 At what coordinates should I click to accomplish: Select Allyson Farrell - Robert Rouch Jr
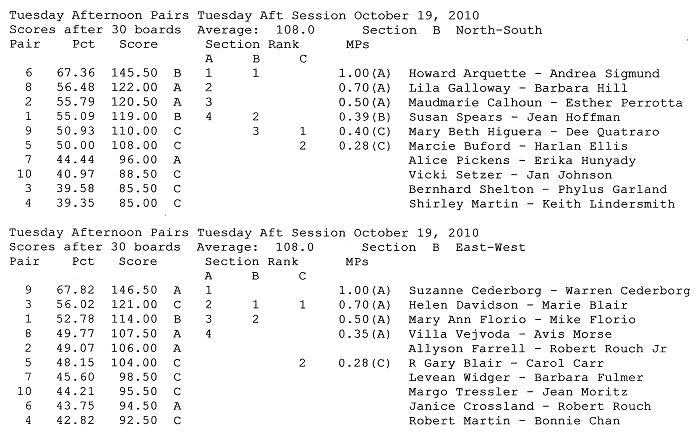(x=538, y=349)
